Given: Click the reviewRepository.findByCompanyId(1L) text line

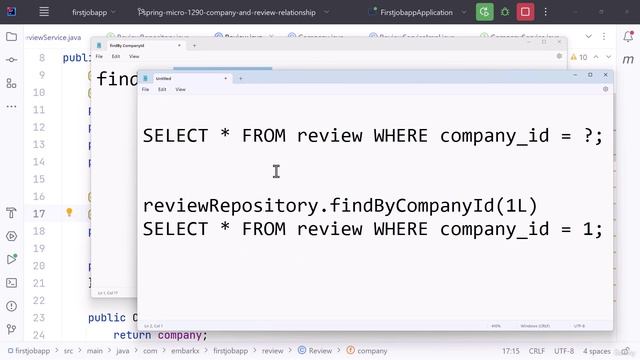Looking at the screenshot, I should point(340,205).
